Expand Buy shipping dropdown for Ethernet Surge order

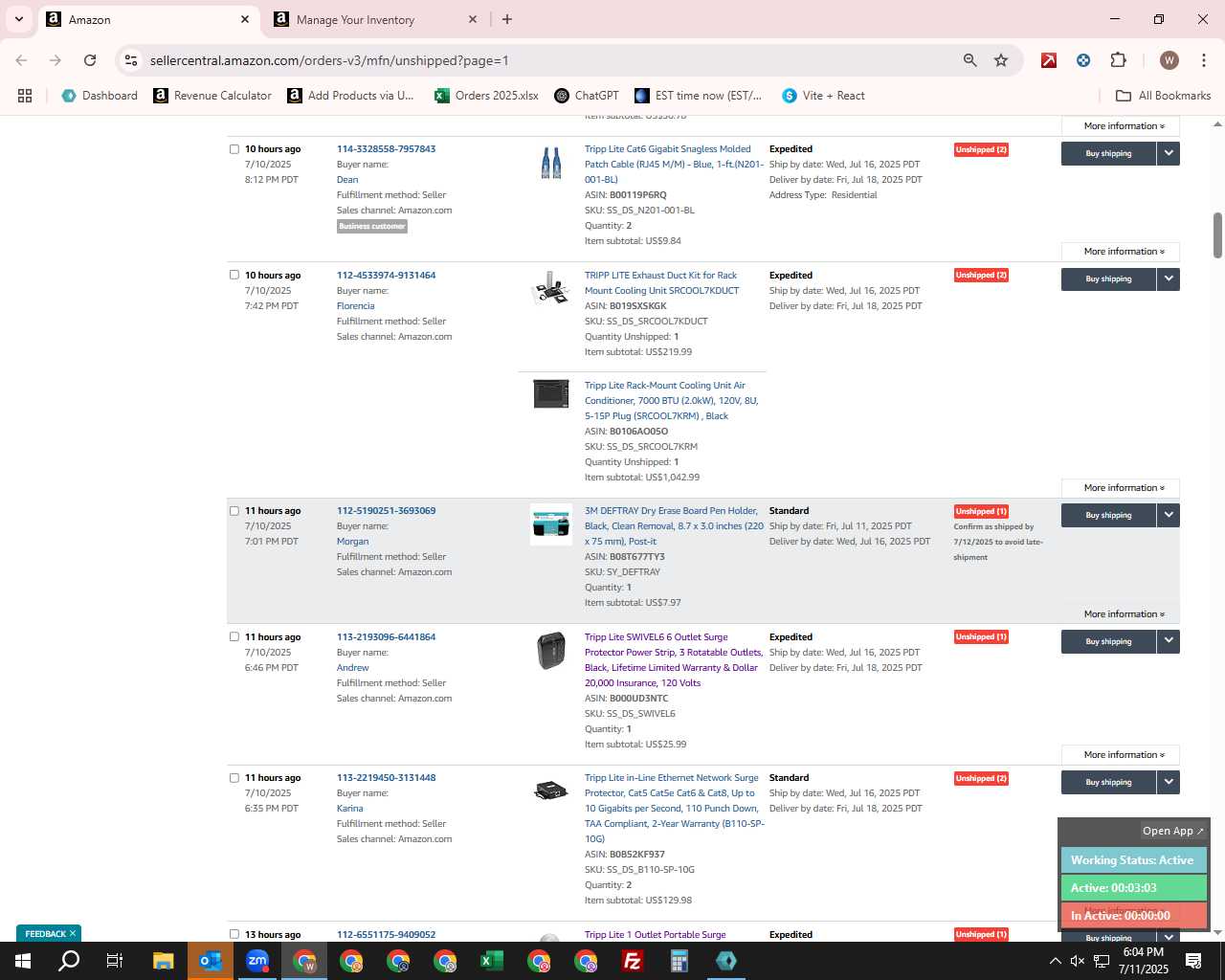[1169, 782]
